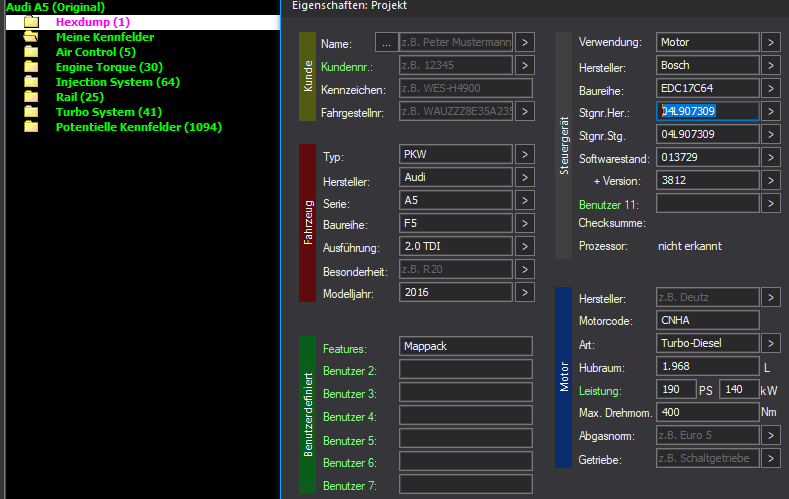
Task: Click the folder icon next to Hexdump
Action: click(31, 22)
